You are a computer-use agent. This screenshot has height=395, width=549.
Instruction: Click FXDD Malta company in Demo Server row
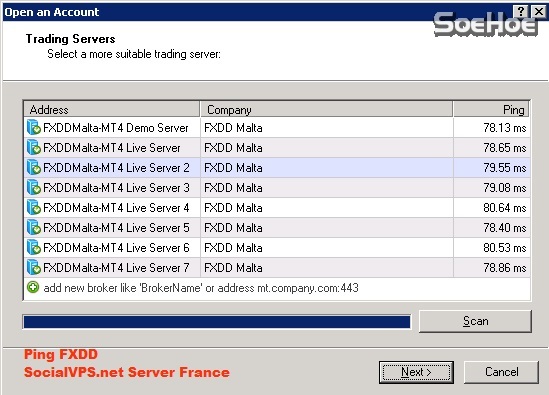233,128
